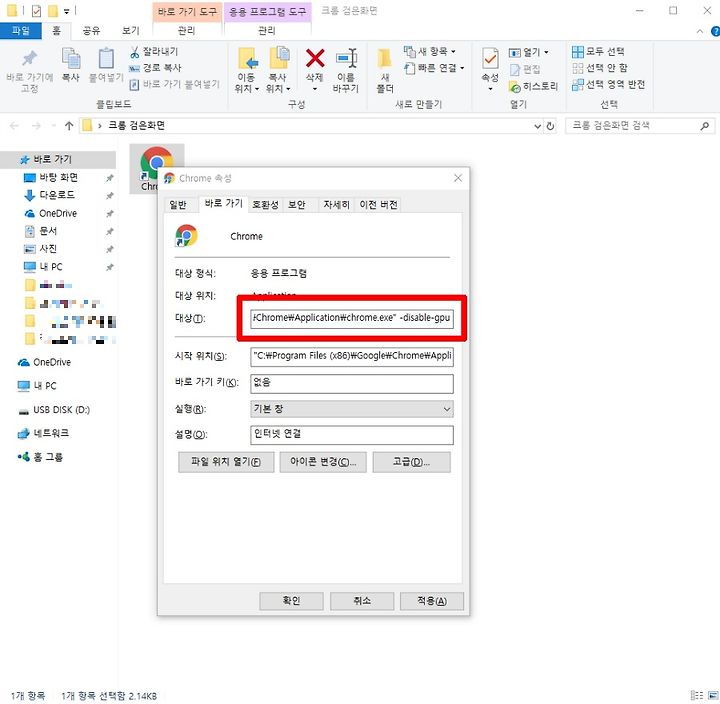Screen dimensions: 720x704
Task: Click Select none (선택 안 함)
Action: coord(600,68)
